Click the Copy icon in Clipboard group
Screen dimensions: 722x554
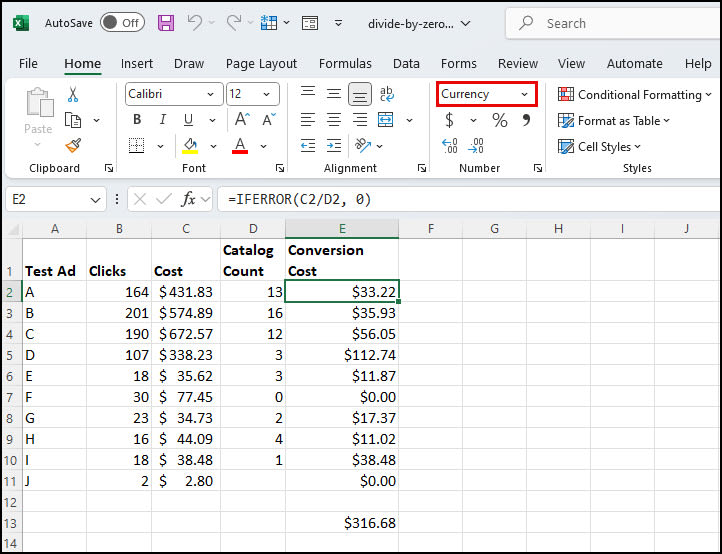pos(73,120)
